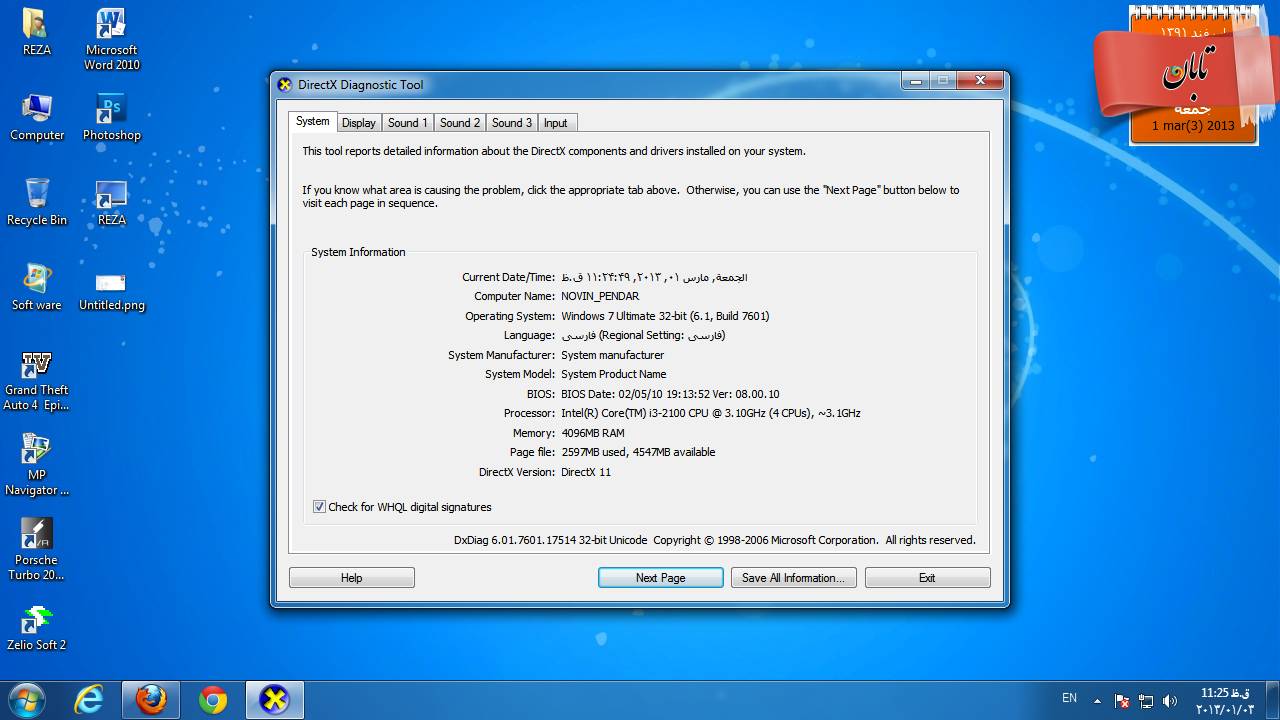The height and width of the screenshot is (720, 1280).
Task: Launch Internet Explorer from taskbar
Action: [x=89, y=700]
